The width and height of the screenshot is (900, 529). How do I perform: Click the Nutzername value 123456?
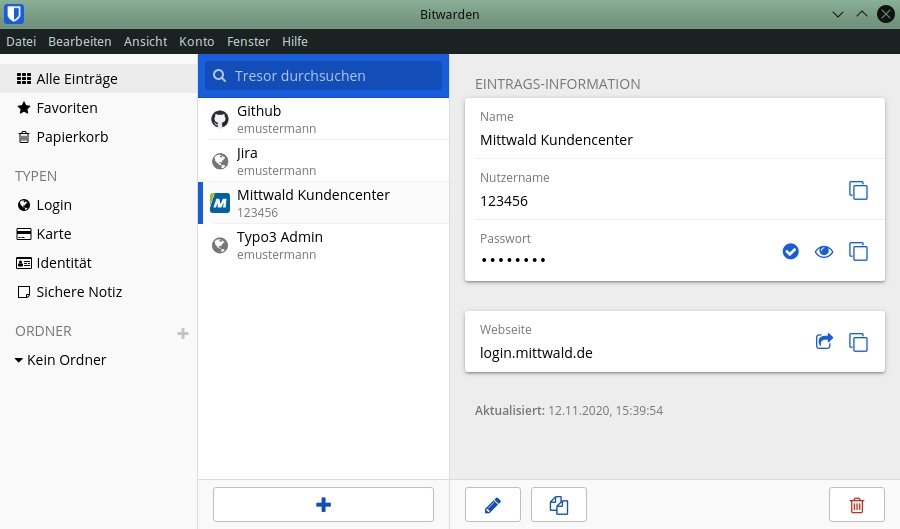(503, 201)
